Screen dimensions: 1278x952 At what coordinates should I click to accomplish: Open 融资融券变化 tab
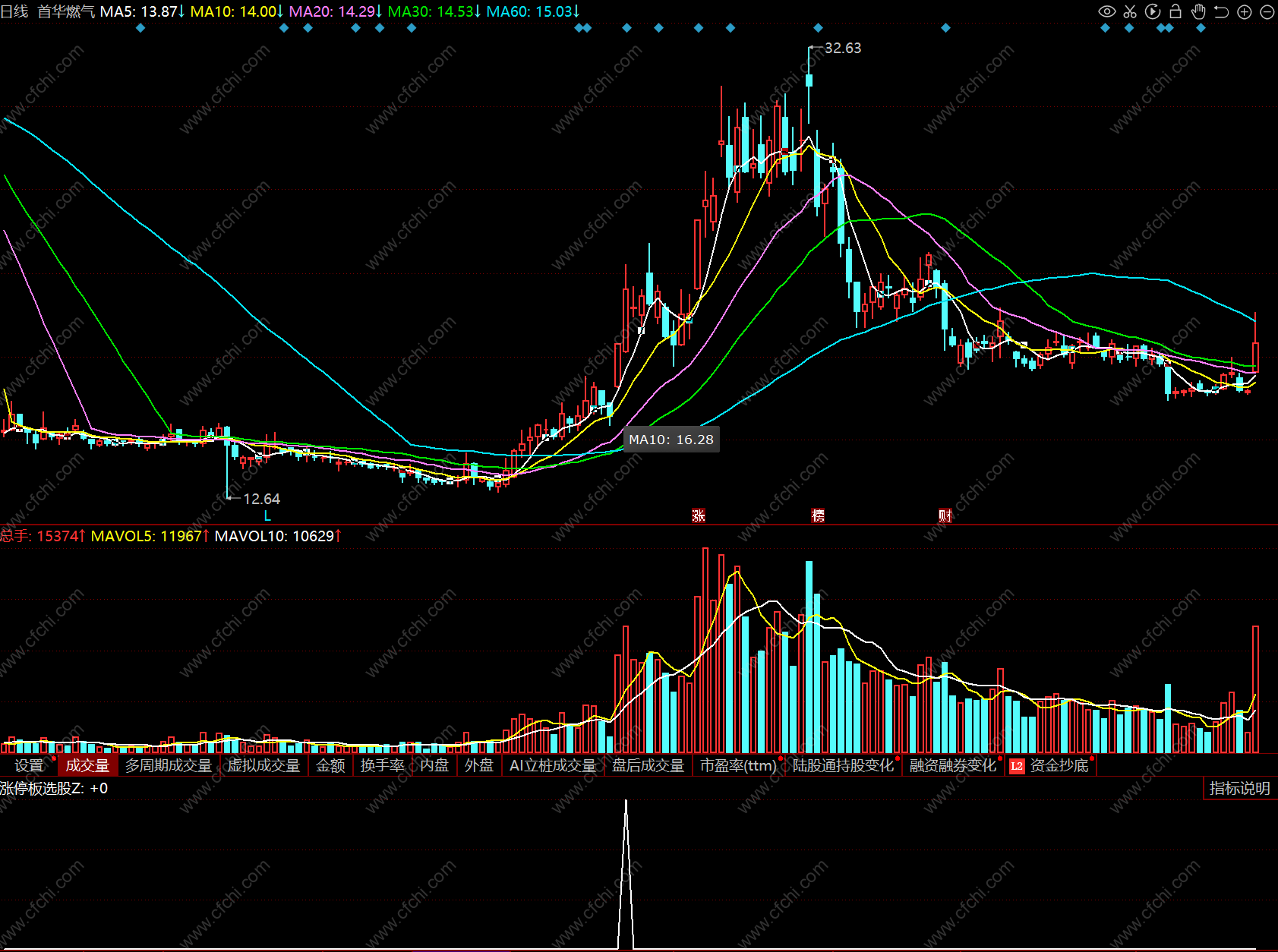[953, 765]
